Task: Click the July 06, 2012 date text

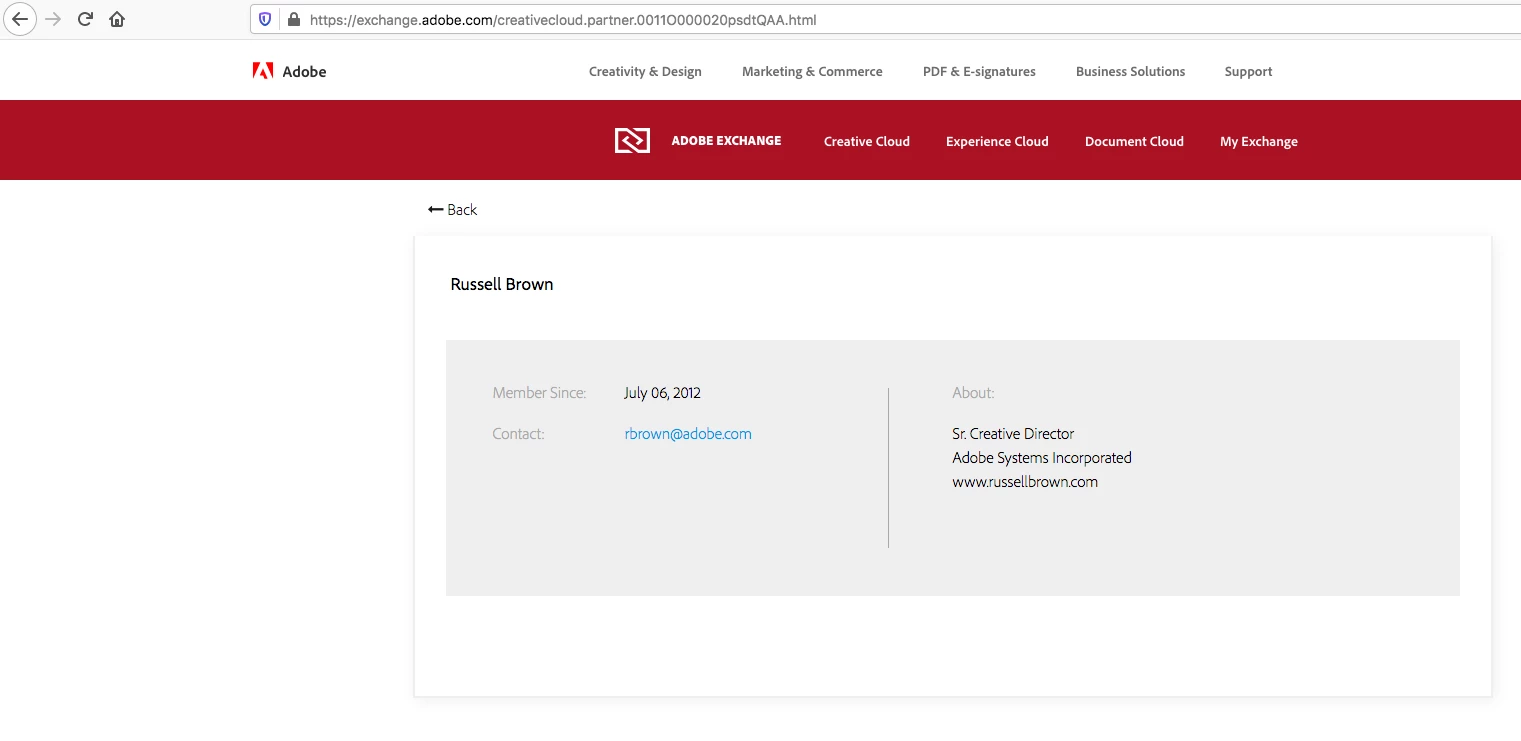Action: (x=662, y=393)
